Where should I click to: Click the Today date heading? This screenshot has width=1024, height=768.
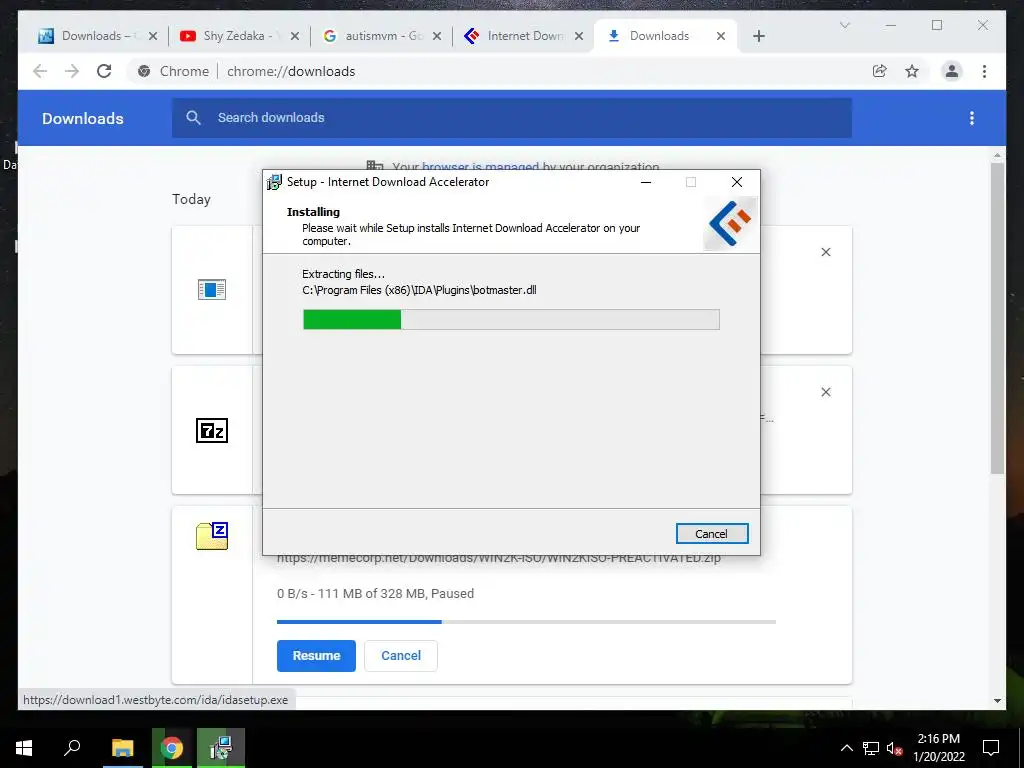191,199
